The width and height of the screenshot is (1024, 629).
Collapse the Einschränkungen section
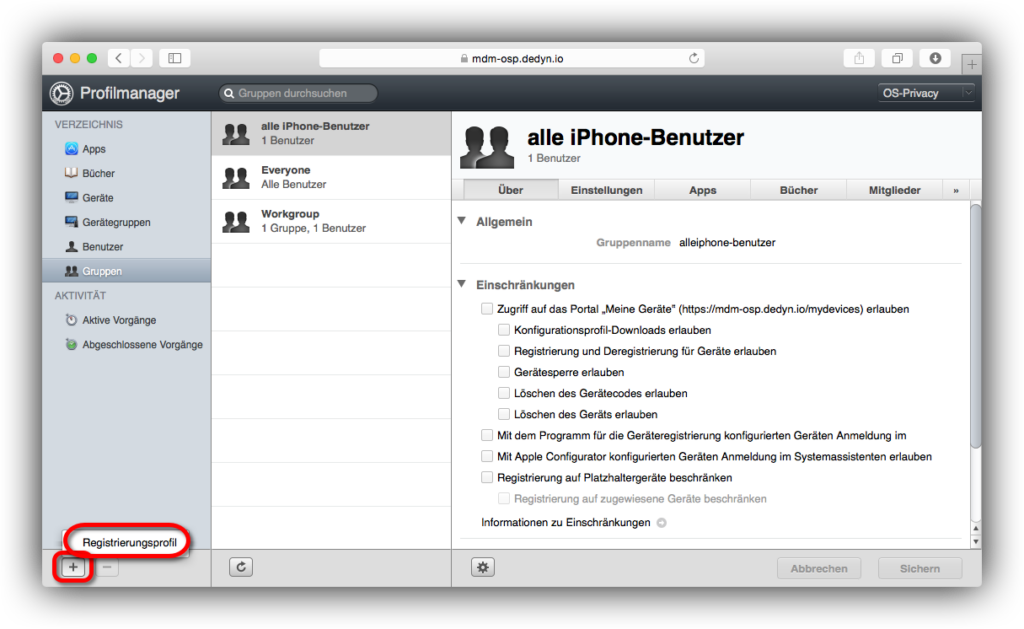[462, 283]
